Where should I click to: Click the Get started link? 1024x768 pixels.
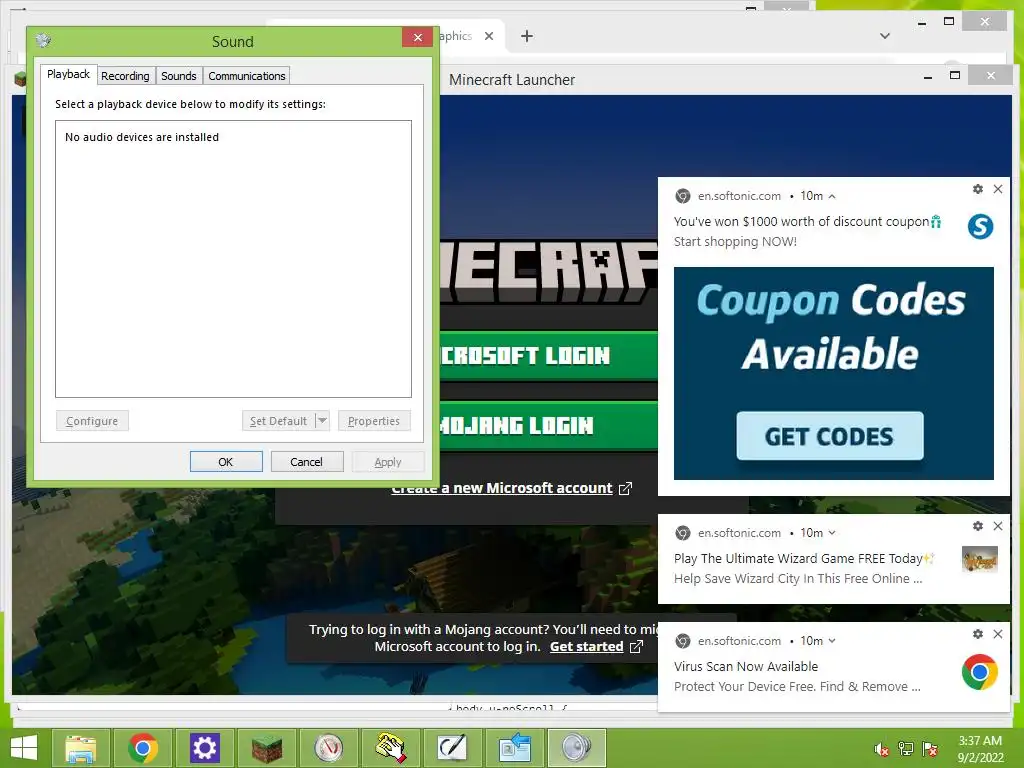pos(596,647)
